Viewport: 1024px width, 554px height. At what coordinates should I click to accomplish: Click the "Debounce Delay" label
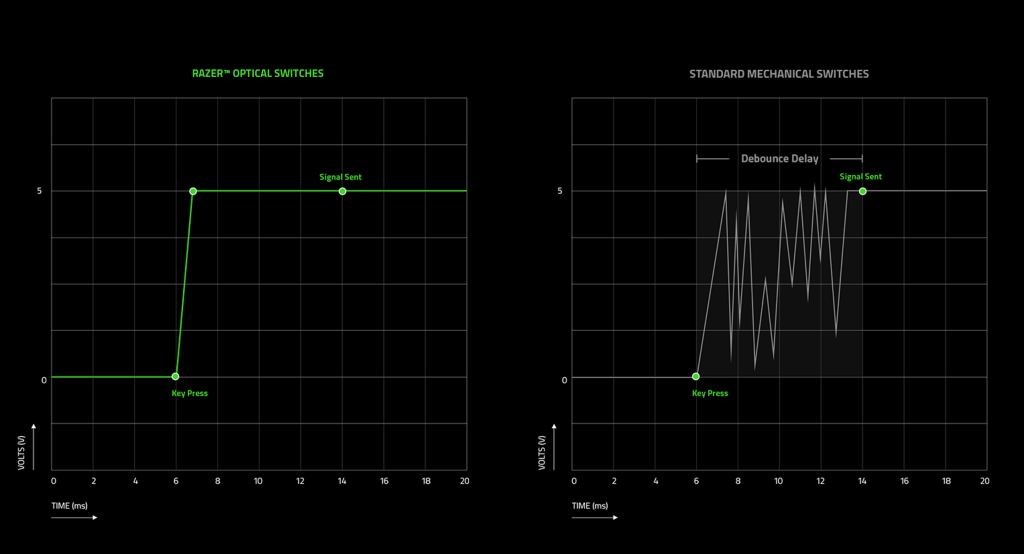pos(779,159)
